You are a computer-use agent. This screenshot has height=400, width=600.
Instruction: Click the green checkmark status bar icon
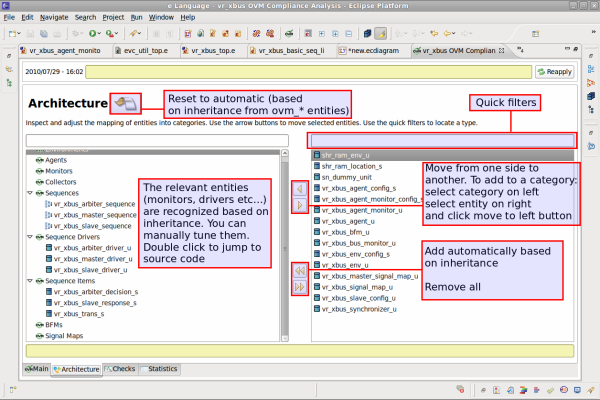click(x=550, y=390)
